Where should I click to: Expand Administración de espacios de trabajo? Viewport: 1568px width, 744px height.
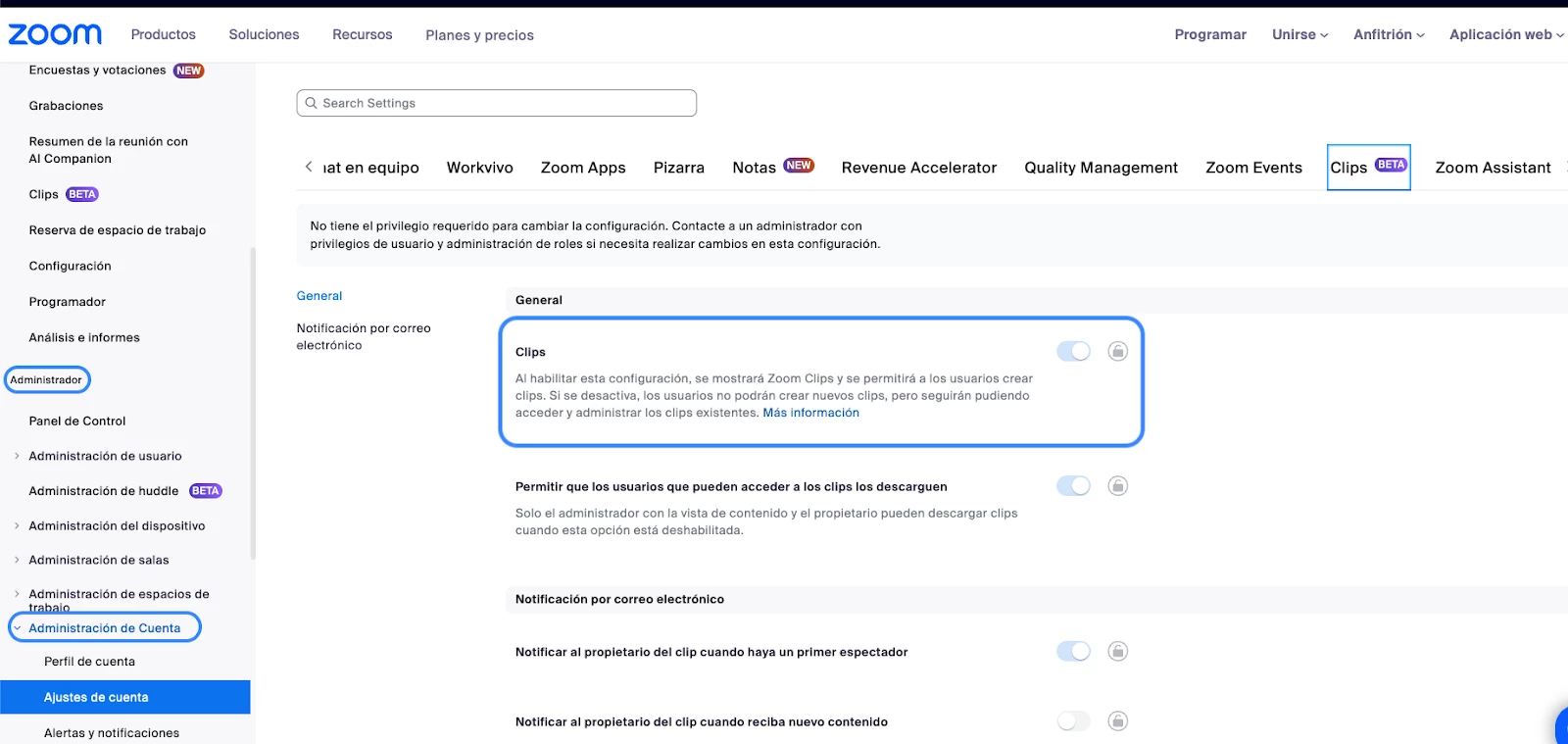tap(17, 594)
